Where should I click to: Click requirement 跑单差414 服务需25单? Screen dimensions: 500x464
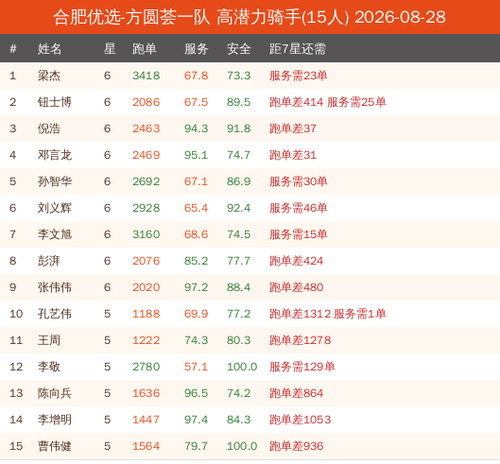(x=328, y=102)
